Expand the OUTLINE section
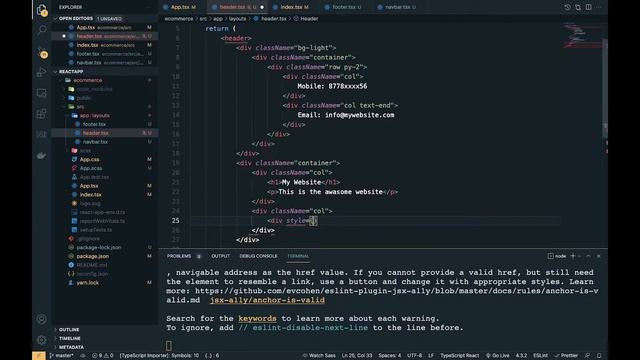The width and height of the screenshot is (640, 360). pyautogui.click(x=69, y=329)
